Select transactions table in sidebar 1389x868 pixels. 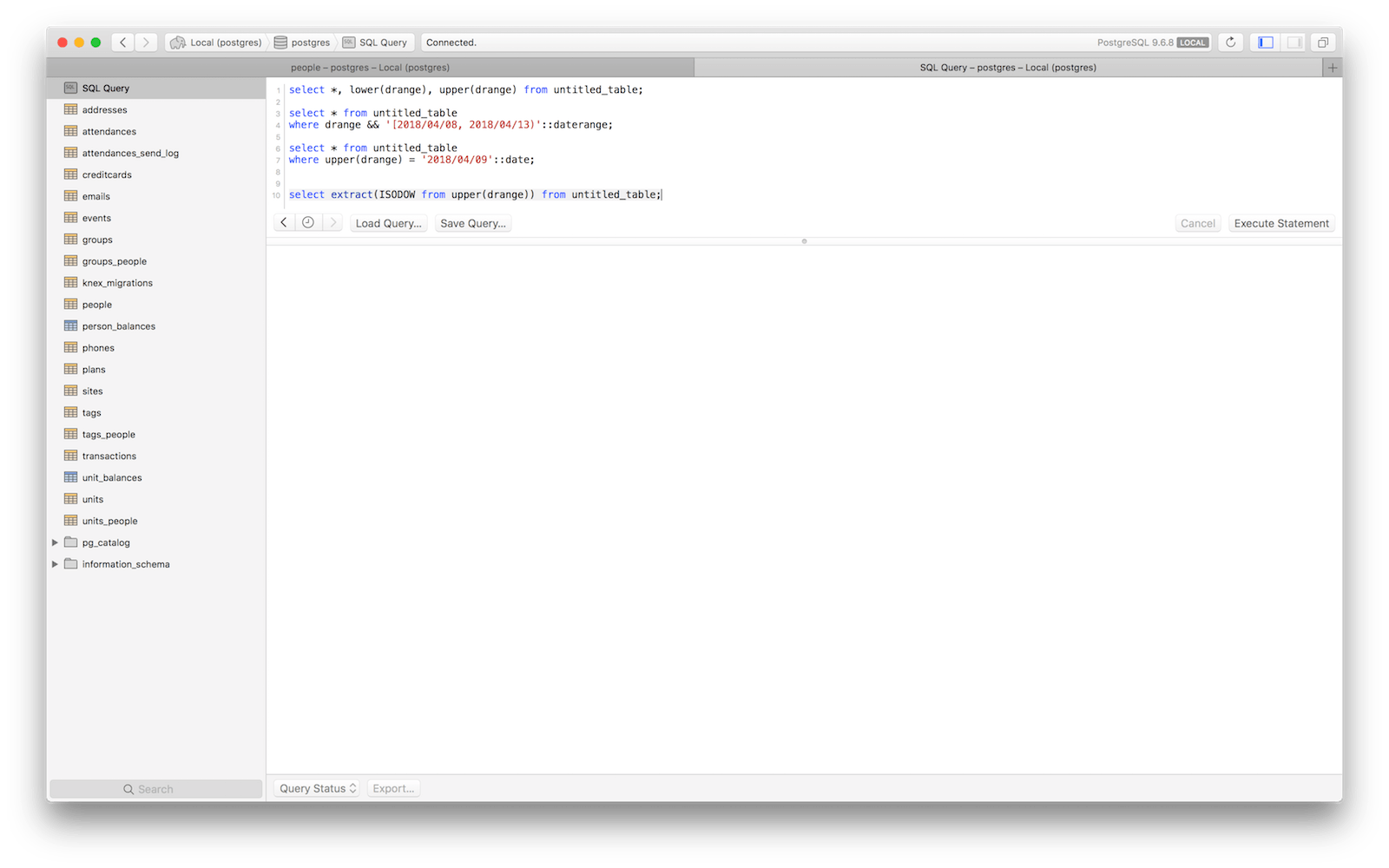point(156,456)
